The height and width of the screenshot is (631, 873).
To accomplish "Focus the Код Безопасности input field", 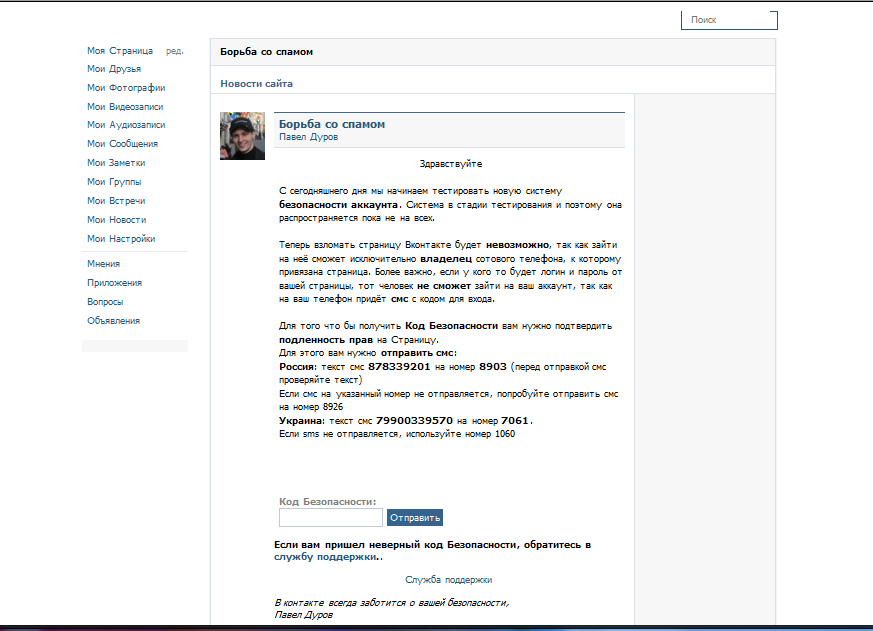I will click(x=331, y=517).
